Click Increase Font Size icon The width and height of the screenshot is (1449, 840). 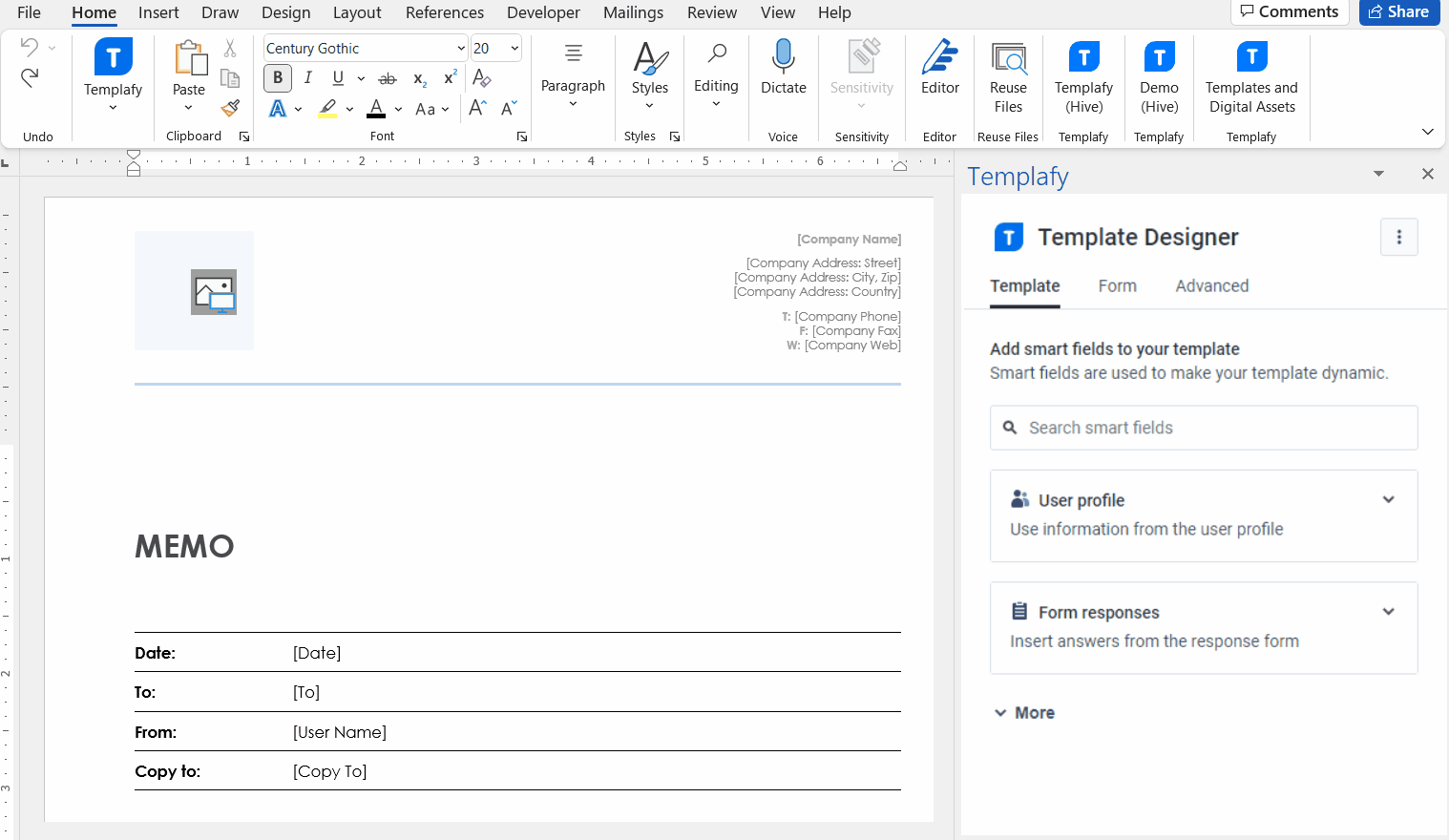[478, 109]
